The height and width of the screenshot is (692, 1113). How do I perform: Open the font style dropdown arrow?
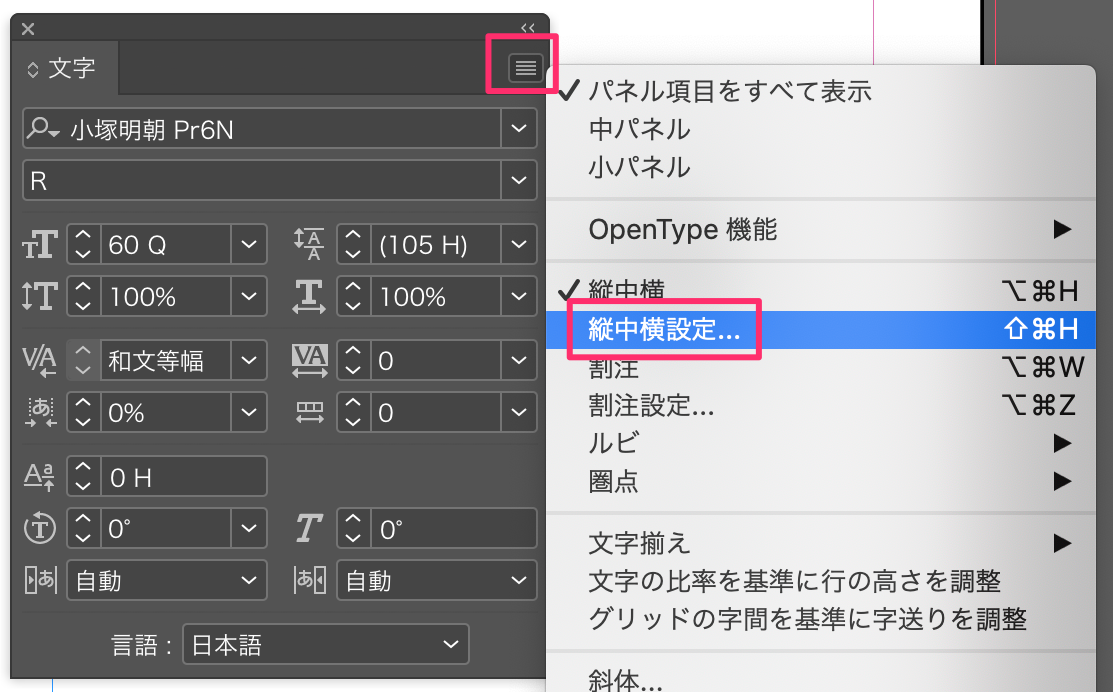519,180
